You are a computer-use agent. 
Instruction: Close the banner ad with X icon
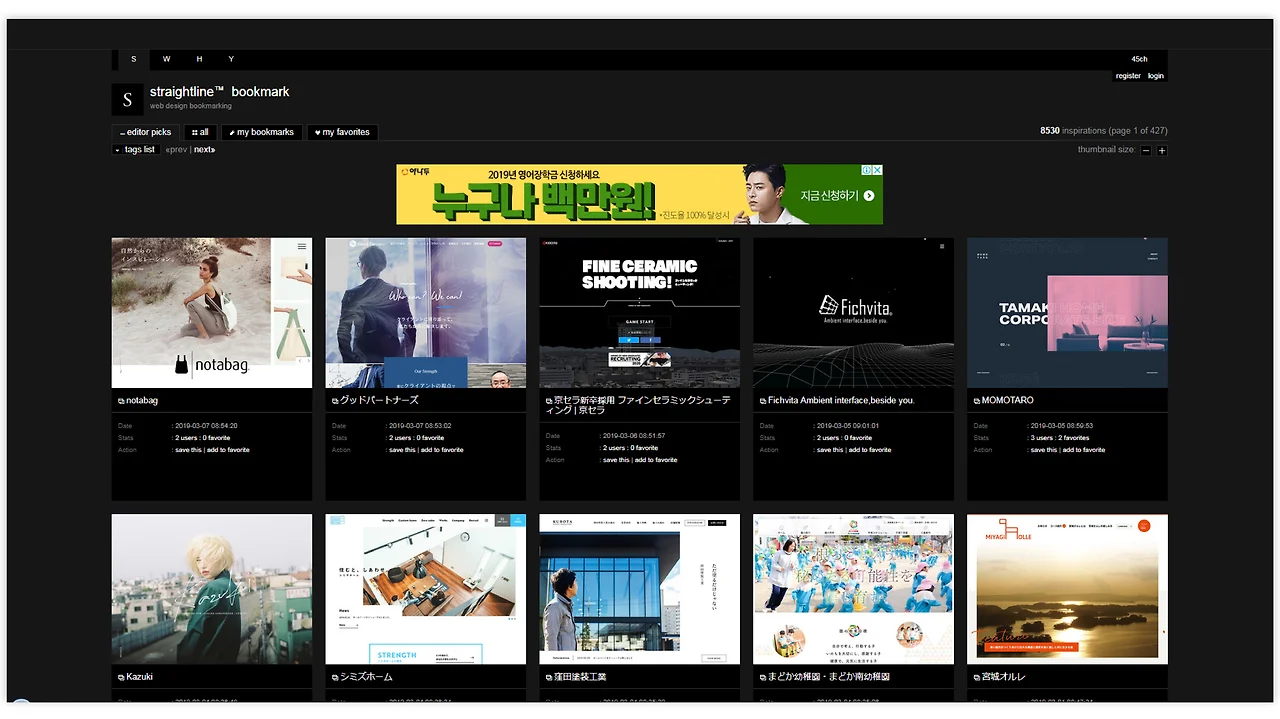pos(877,170)
